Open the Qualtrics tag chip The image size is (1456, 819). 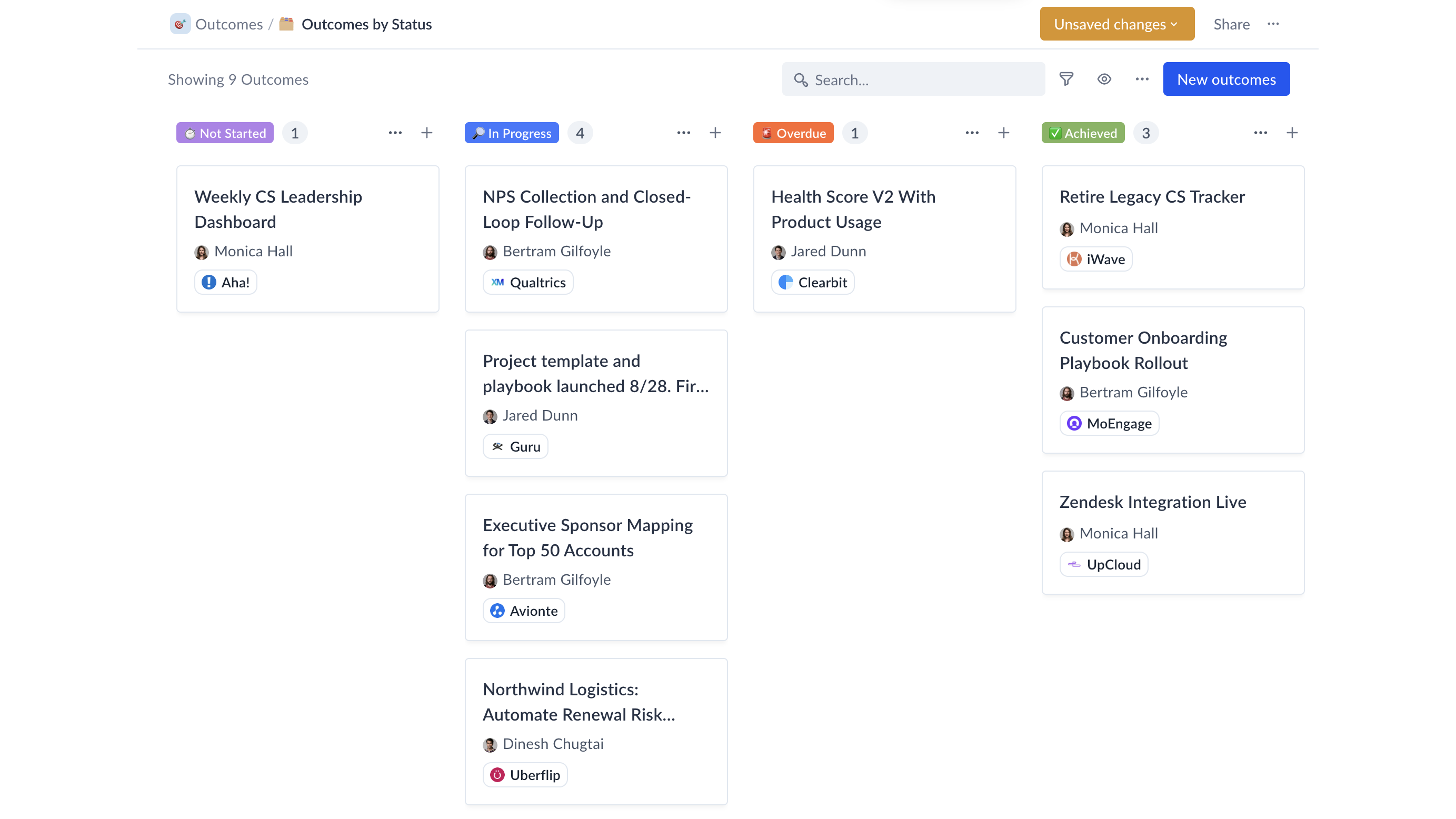click(x=528, y=282)
